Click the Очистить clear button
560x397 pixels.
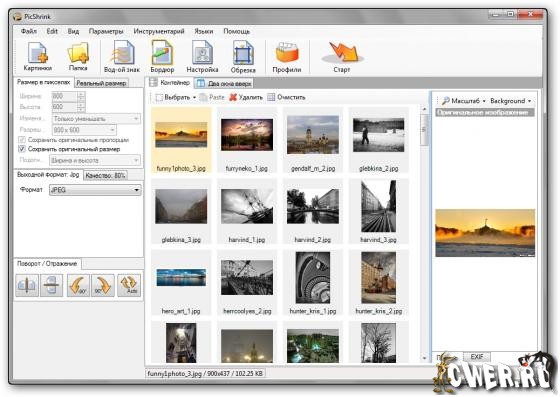286,97
